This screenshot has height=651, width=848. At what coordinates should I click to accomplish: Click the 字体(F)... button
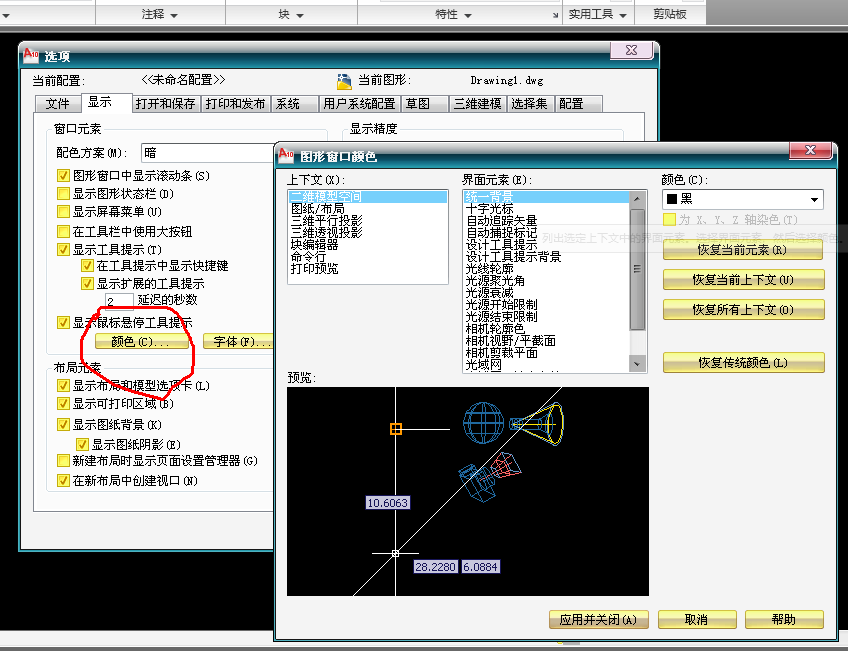(x=240, y=342)
